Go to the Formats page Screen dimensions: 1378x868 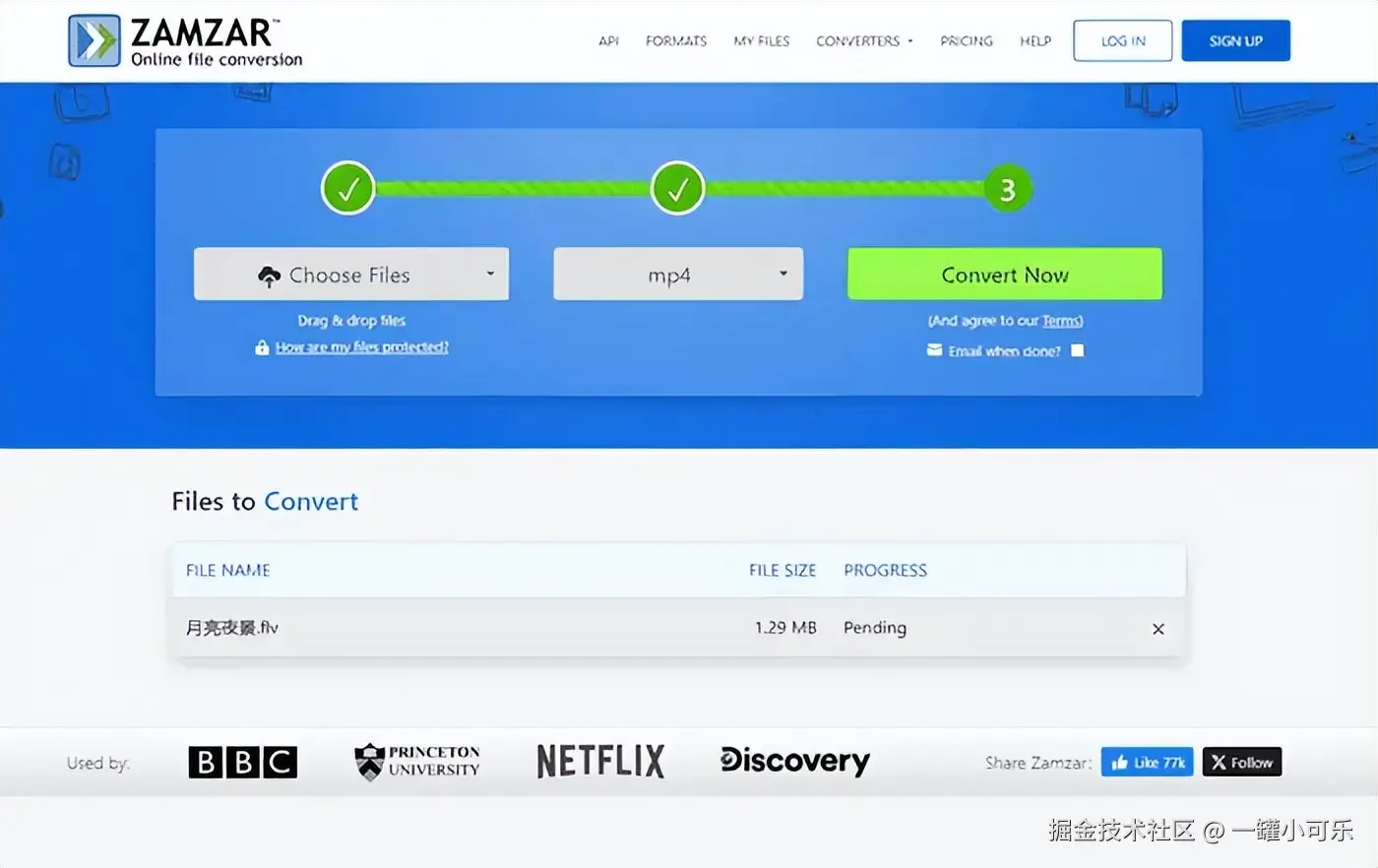coord(676,41)
